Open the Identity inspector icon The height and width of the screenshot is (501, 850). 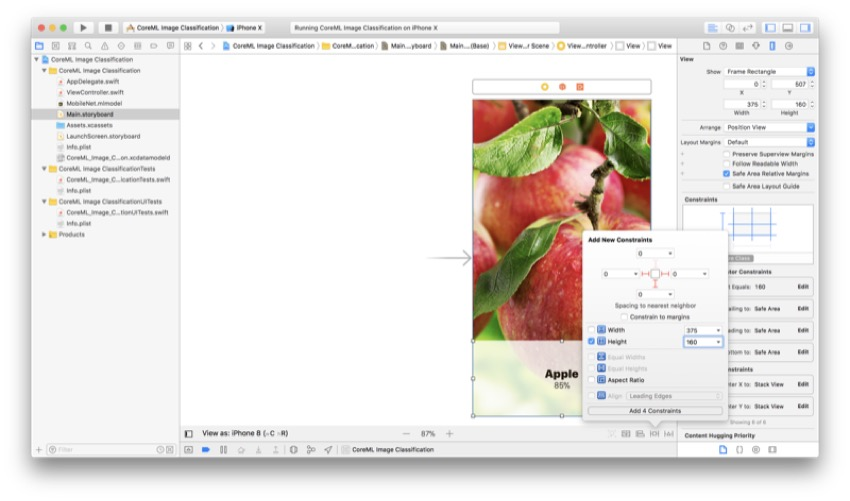[x=739, y=46]
